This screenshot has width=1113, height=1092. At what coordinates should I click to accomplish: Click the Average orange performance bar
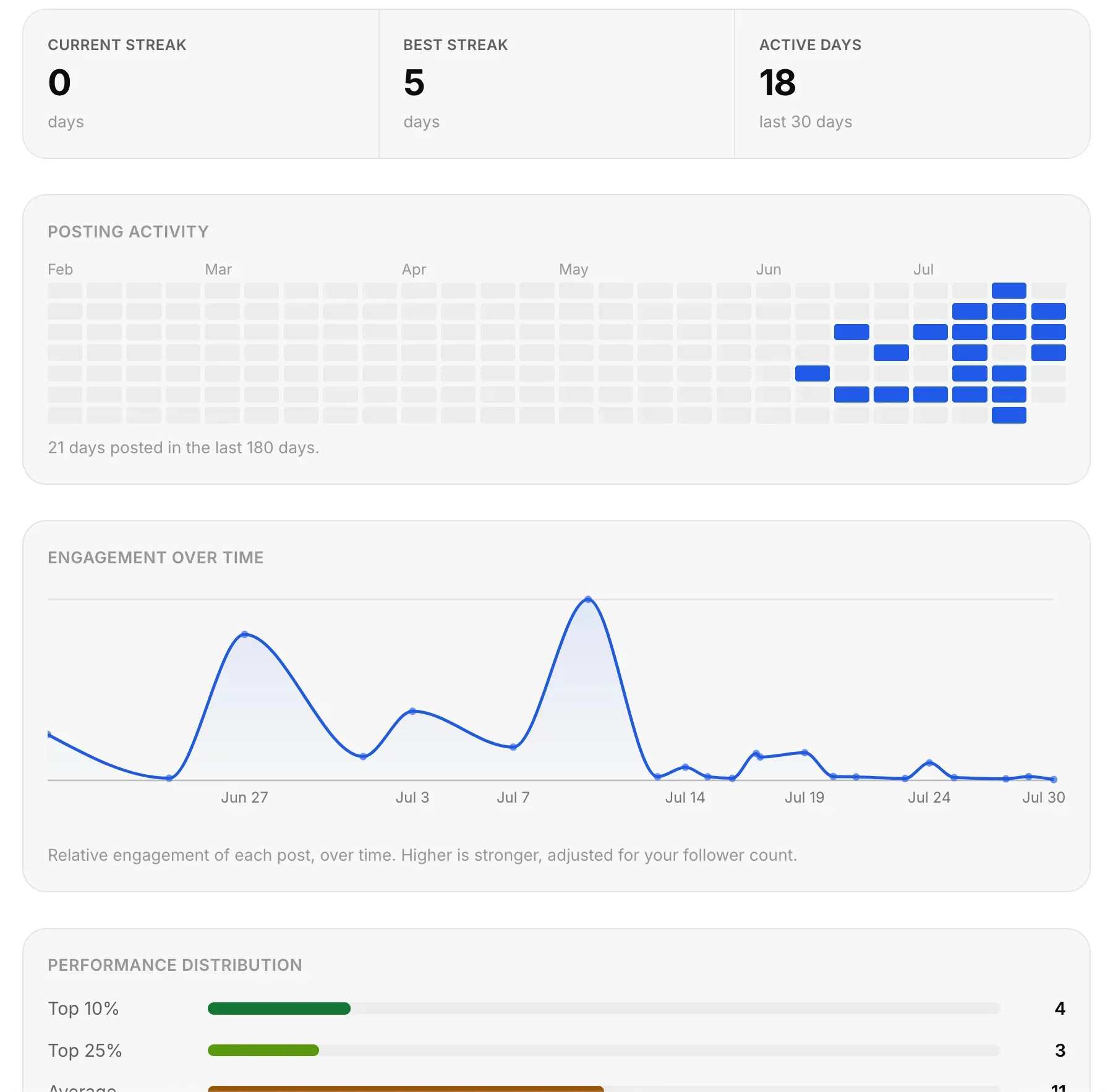[406, 1088]
